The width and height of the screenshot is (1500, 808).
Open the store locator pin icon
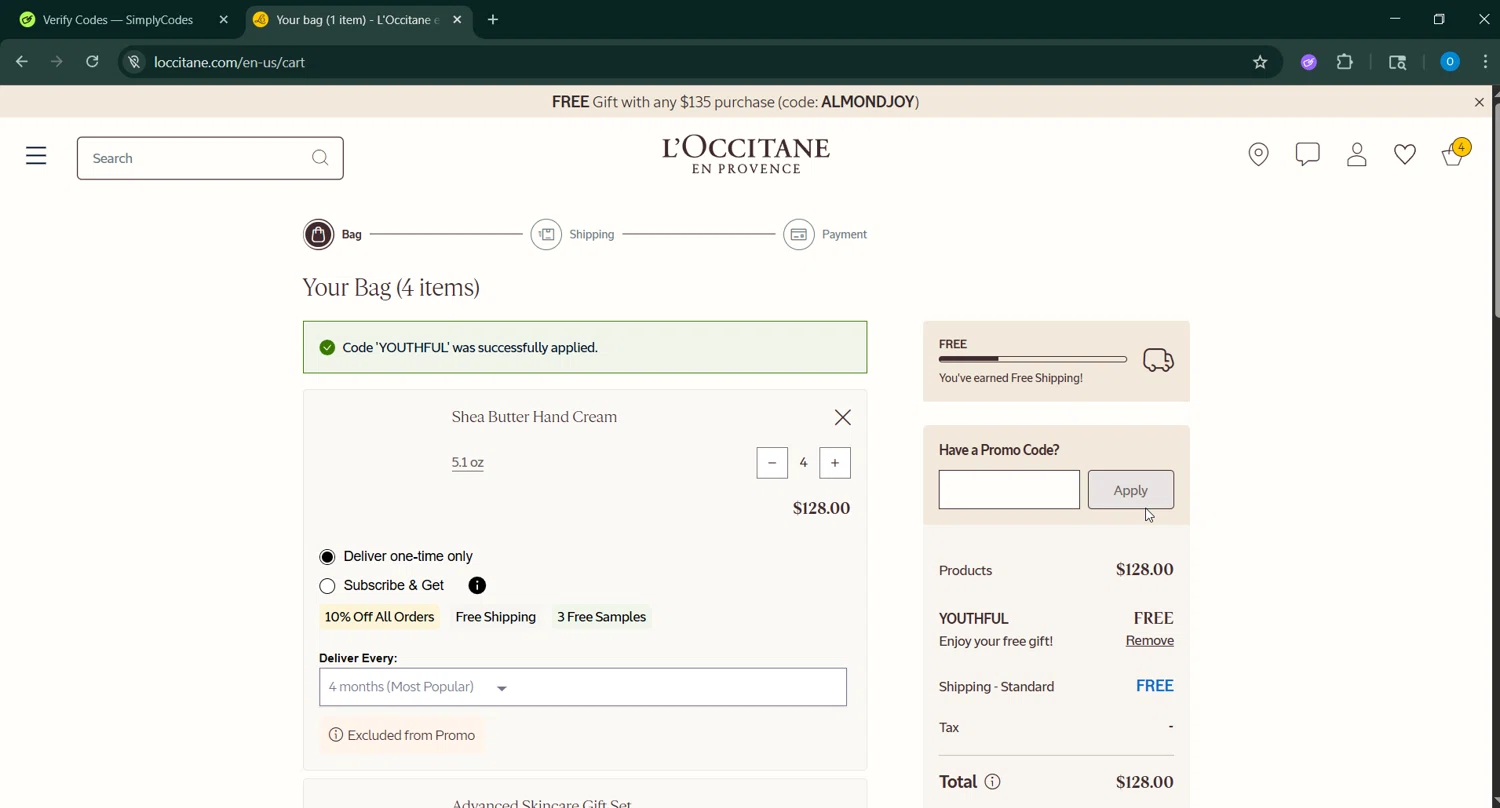tap(1258, 154)
